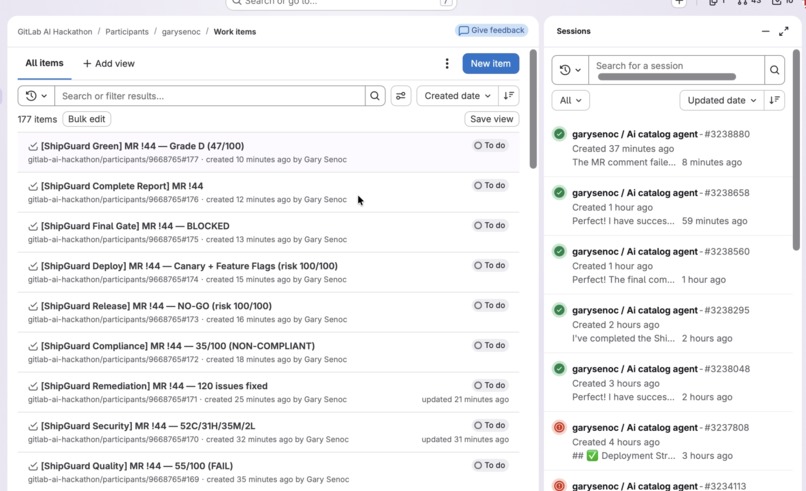Open session #3238658 Ai catalog agent

[661, 193]
